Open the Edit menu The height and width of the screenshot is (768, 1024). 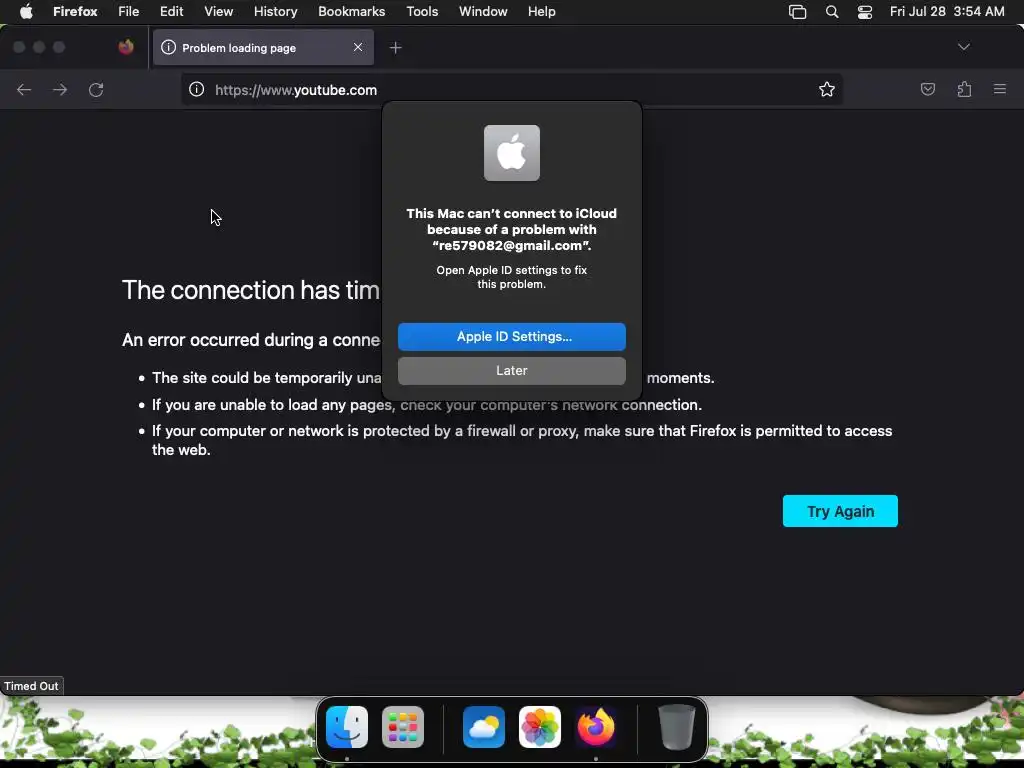pos(172,11)
